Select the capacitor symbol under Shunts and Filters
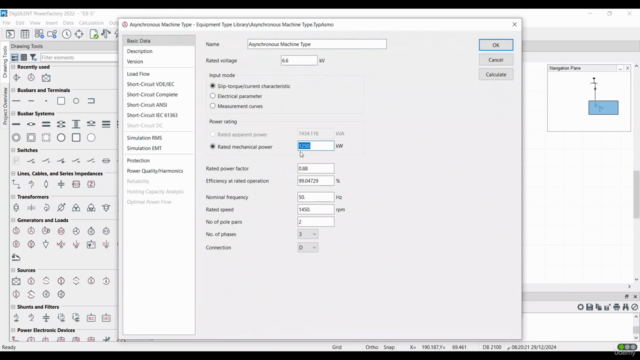 click(46, 318)
